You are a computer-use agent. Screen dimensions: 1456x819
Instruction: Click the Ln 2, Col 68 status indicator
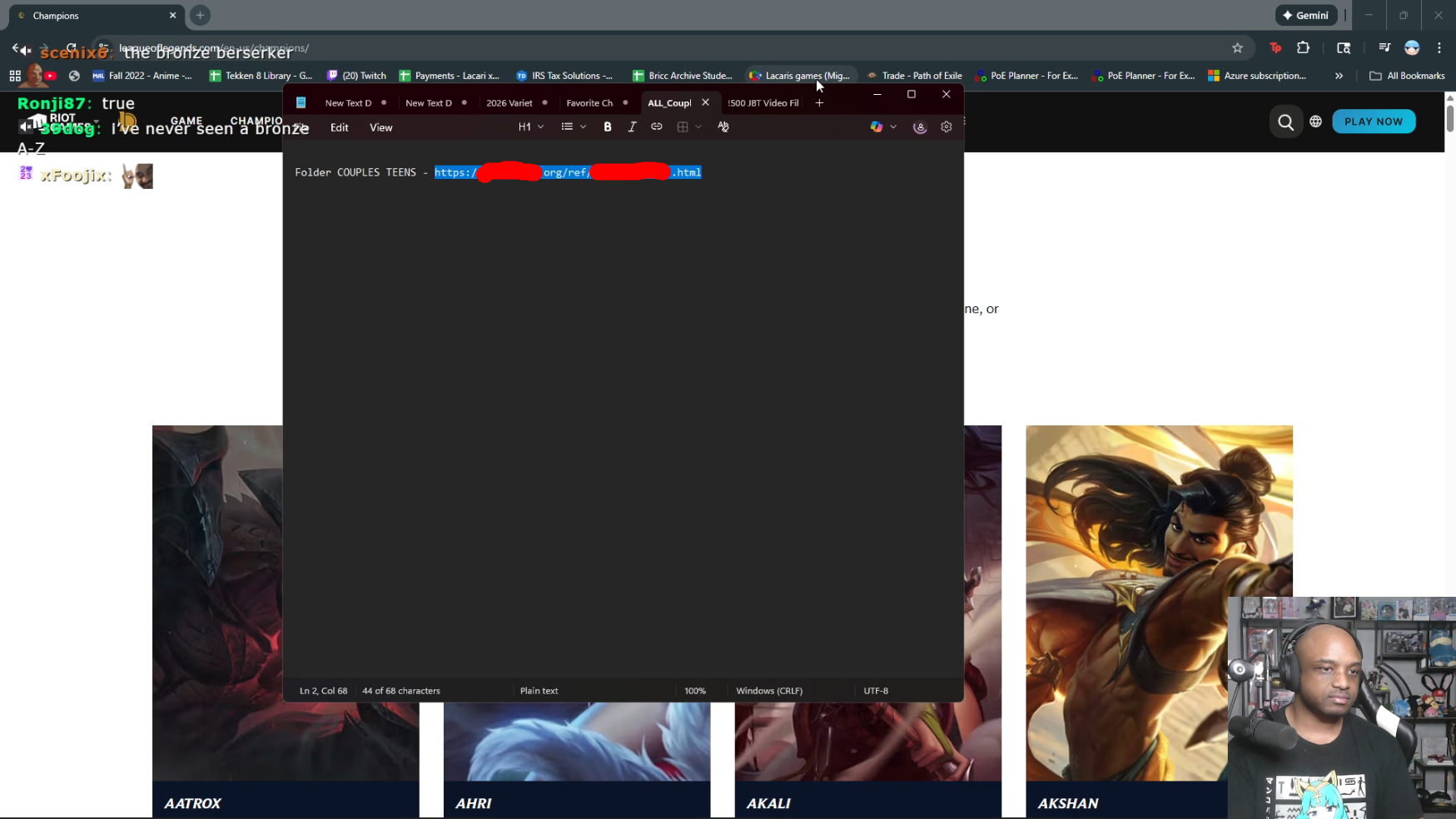point(323,691)
